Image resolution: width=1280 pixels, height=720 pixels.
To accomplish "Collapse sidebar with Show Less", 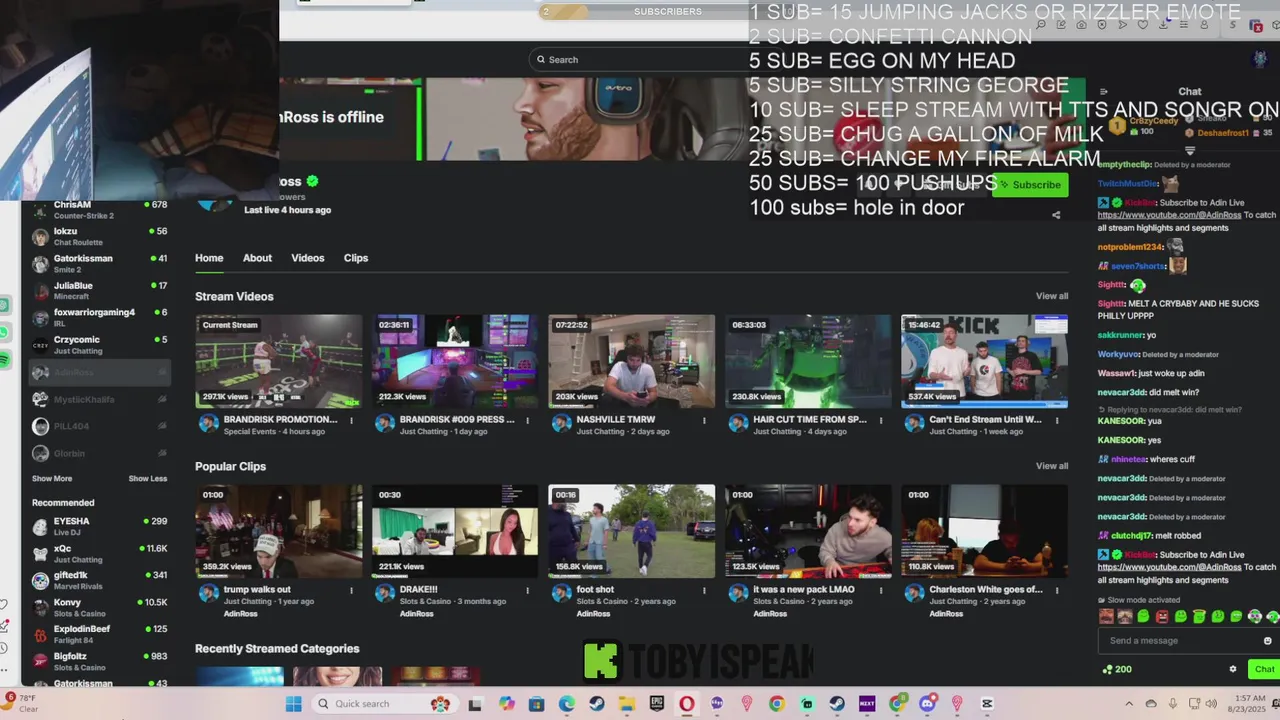I will 148,479.
